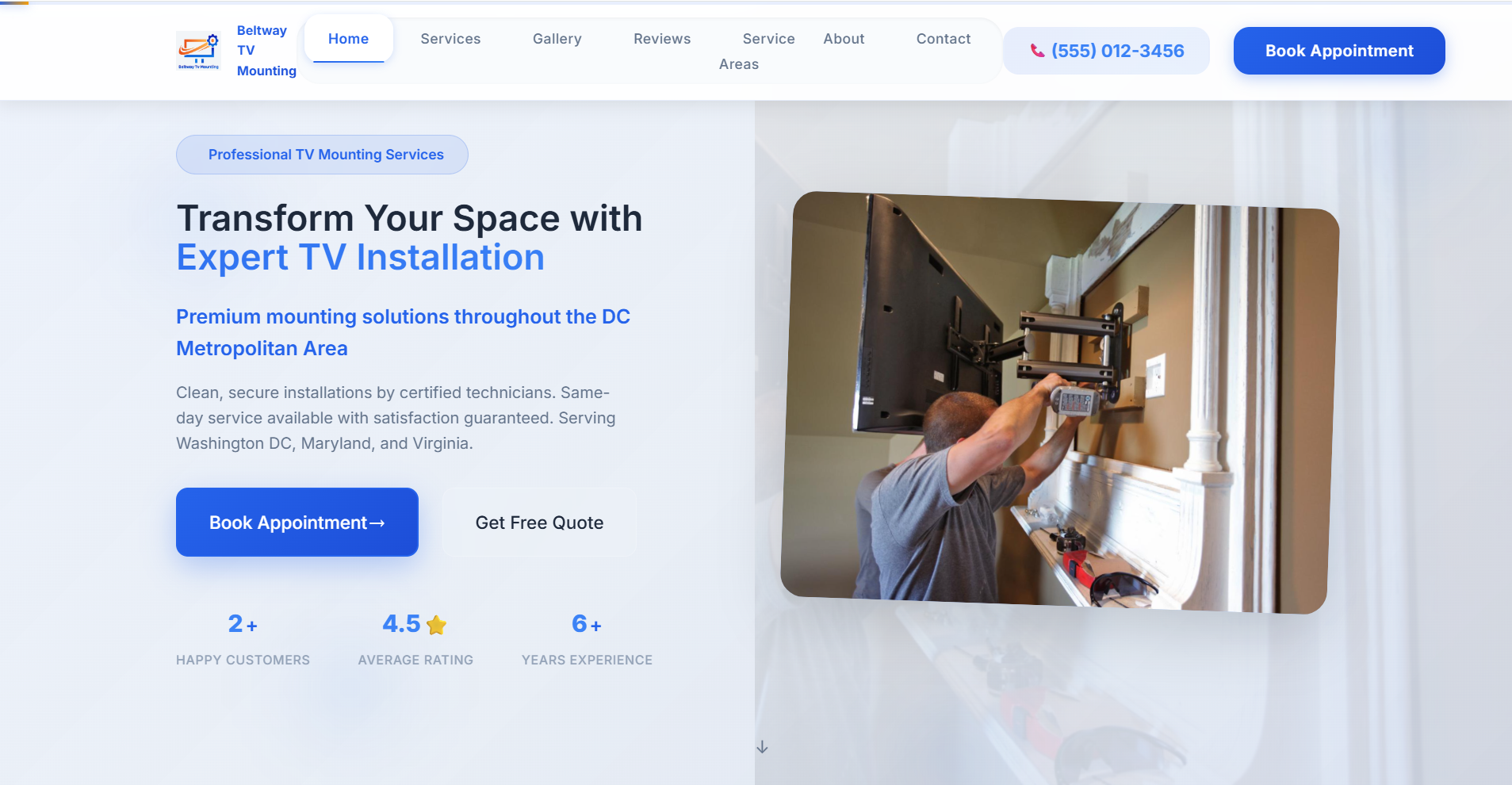Go to the Services menu item
The height and width of the screenshot is (785, 1512).
tap(450, 39)
